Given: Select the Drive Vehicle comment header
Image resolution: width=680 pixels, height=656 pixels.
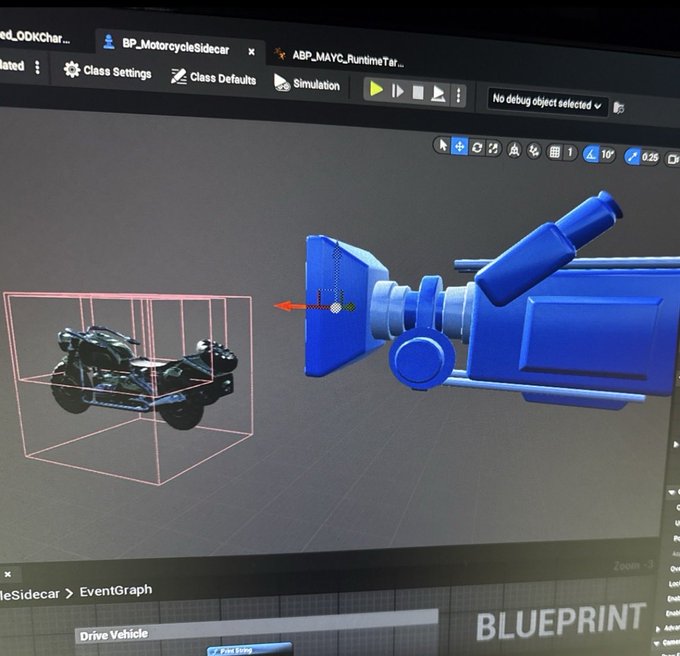Looking at the screenshot, I should (x=256, y=625).
